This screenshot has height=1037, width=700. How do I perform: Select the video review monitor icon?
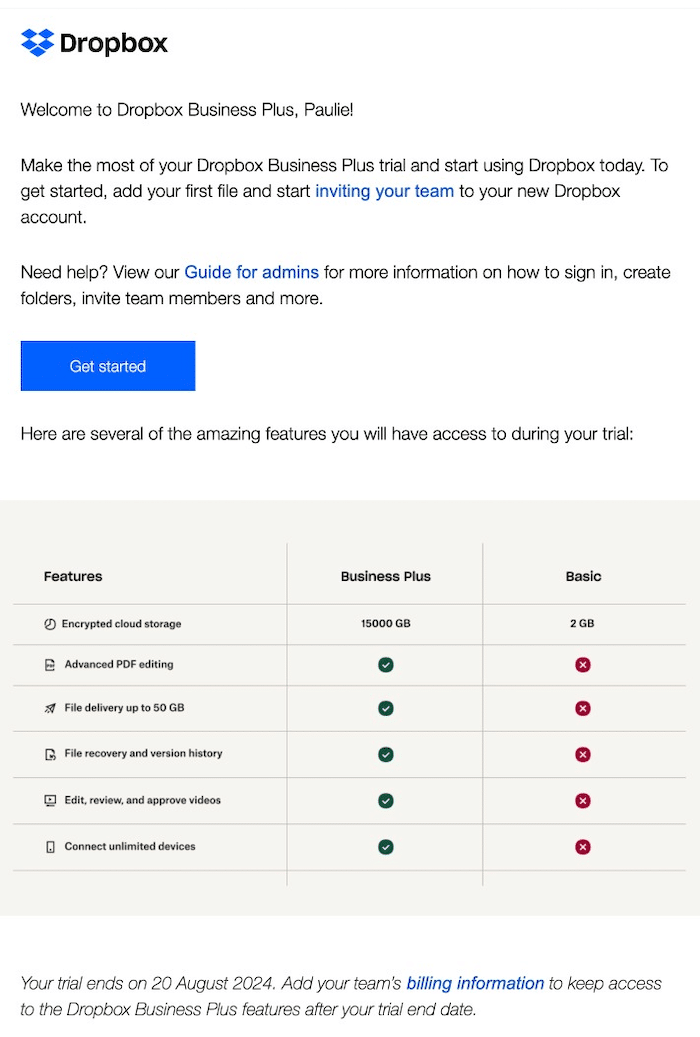(49, 800)
